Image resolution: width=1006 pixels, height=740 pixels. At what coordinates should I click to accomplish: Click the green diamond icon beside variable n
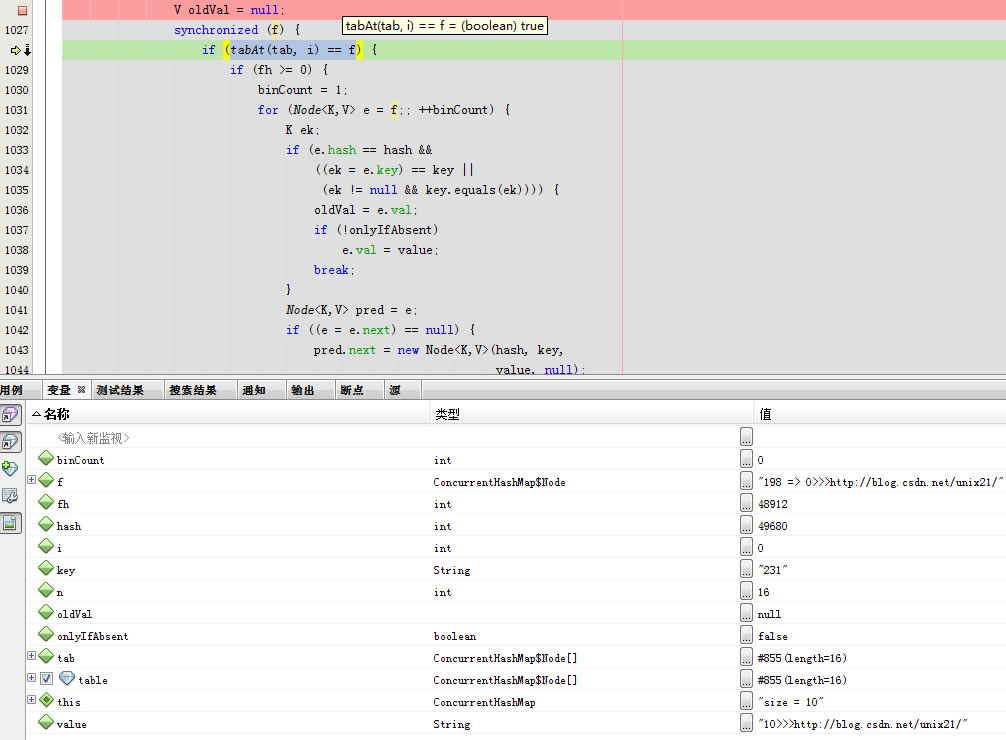[x=46, y=590]
